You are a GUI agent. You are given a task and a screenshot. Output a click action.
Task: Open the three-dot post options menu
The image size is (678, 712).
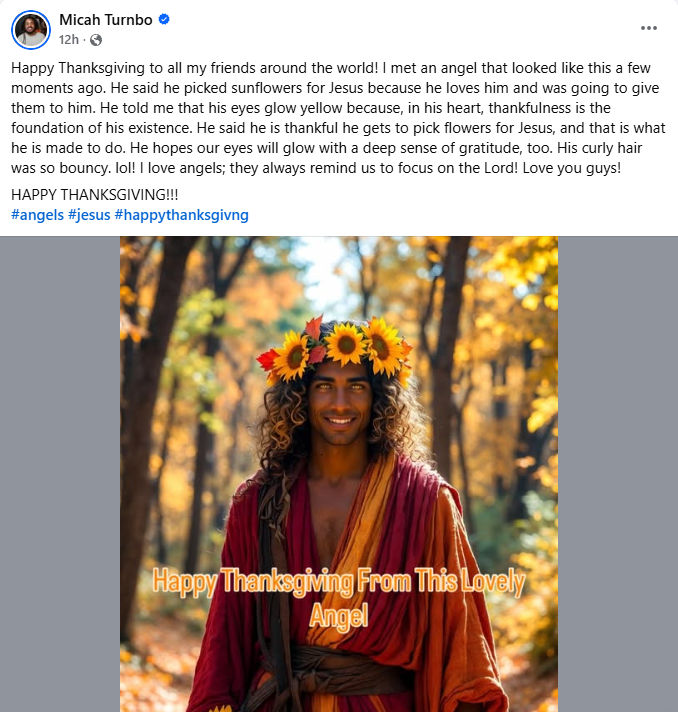(x=648, y=28)
